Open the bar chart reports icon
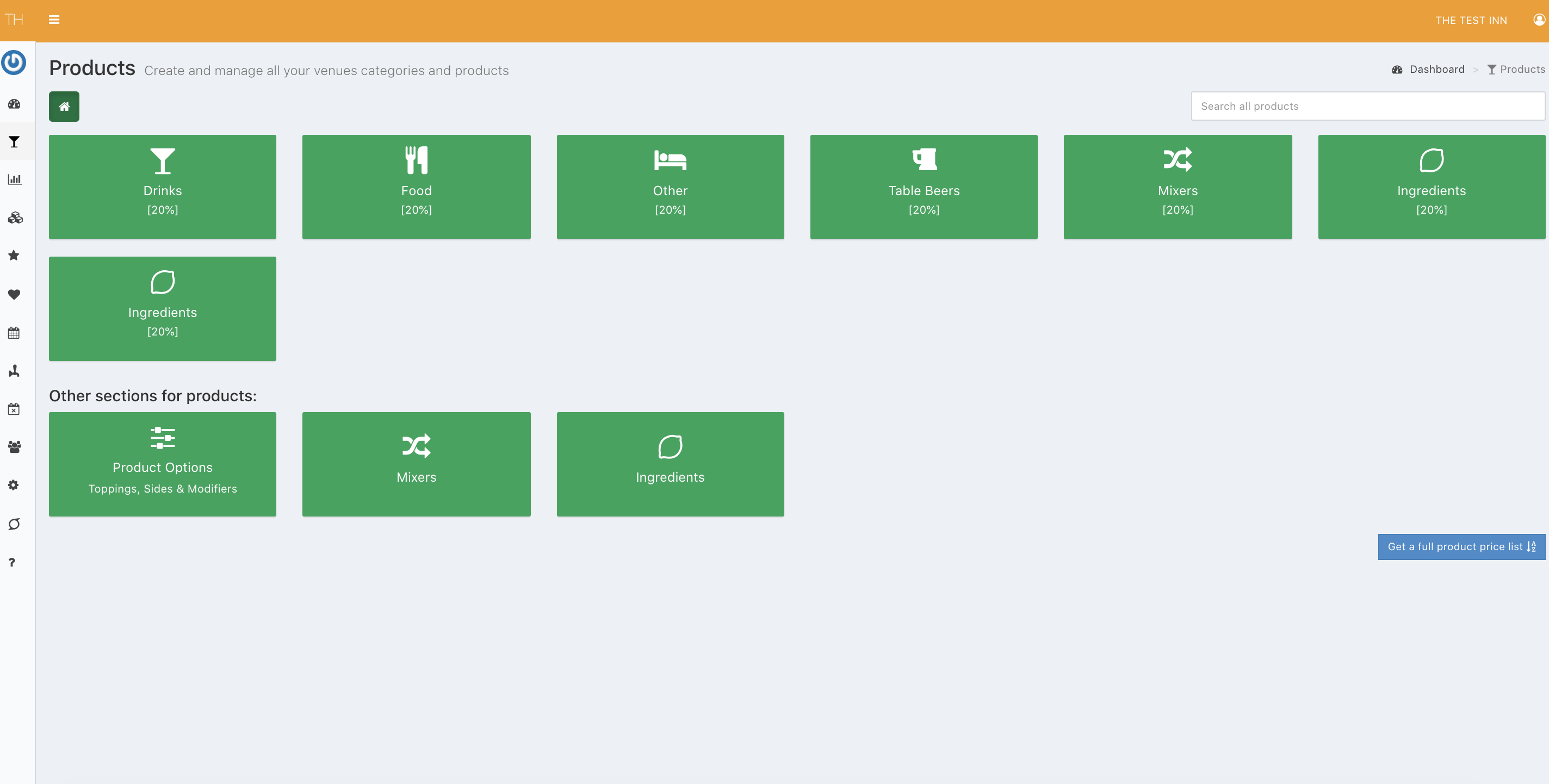Viewport: 1549px width, 784px height. click(x=15, y=179)
